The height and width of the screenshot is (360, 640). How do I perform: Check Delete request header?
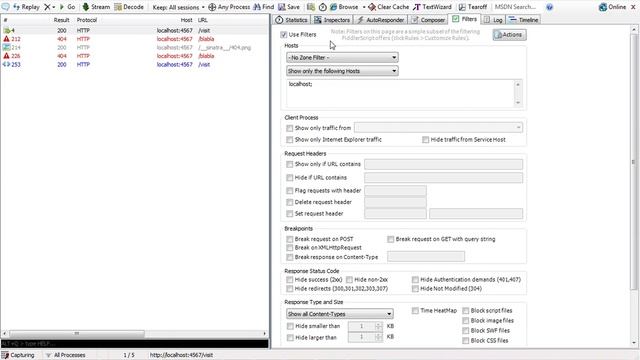pos(289,202)
